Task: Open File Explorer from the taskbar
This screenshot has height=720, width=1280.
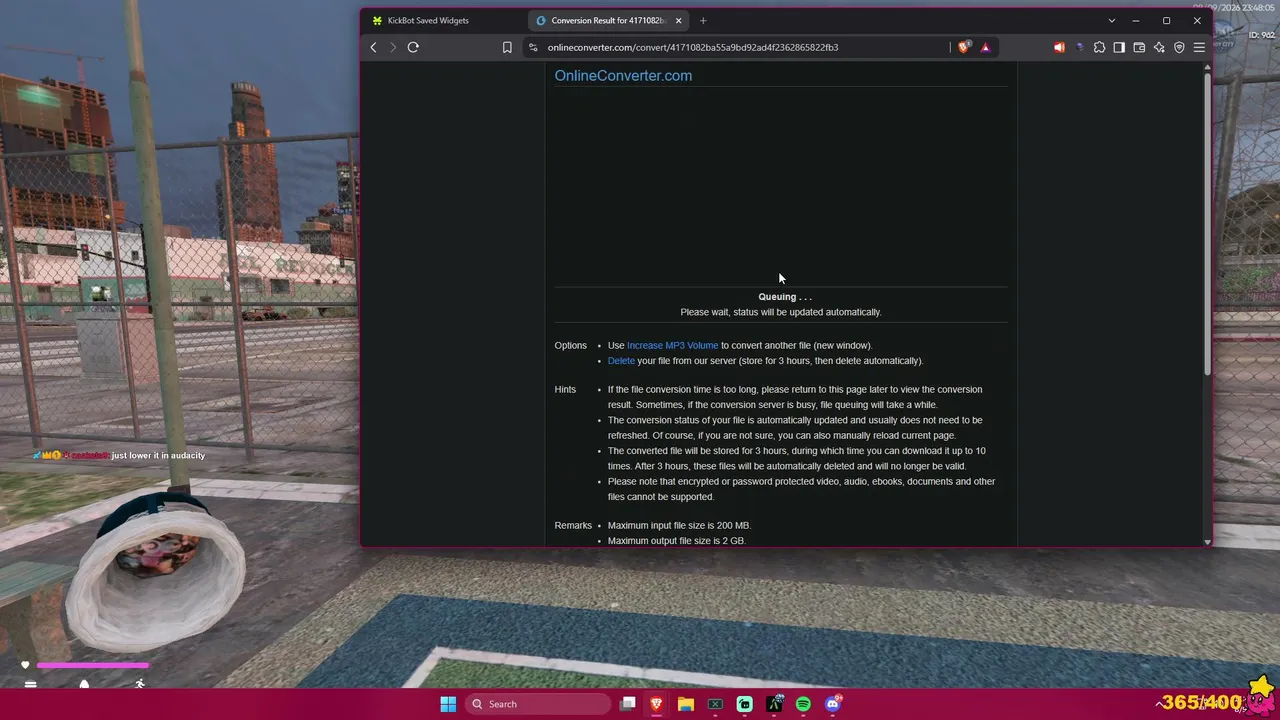Action: coord(686,704)
